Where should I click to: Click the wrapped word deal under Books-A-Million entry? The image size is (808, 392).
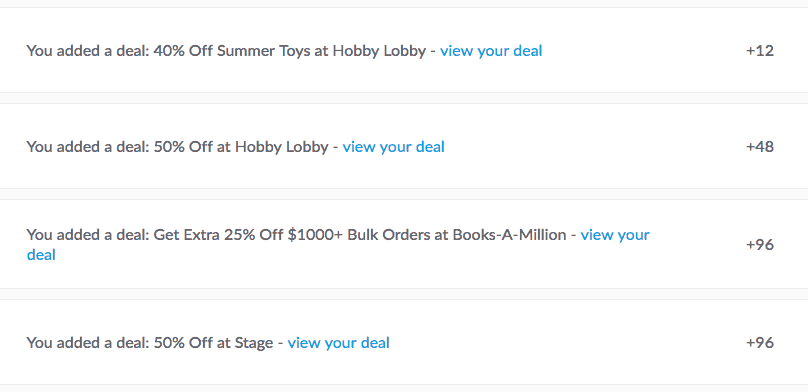click(x=41, y=254)
